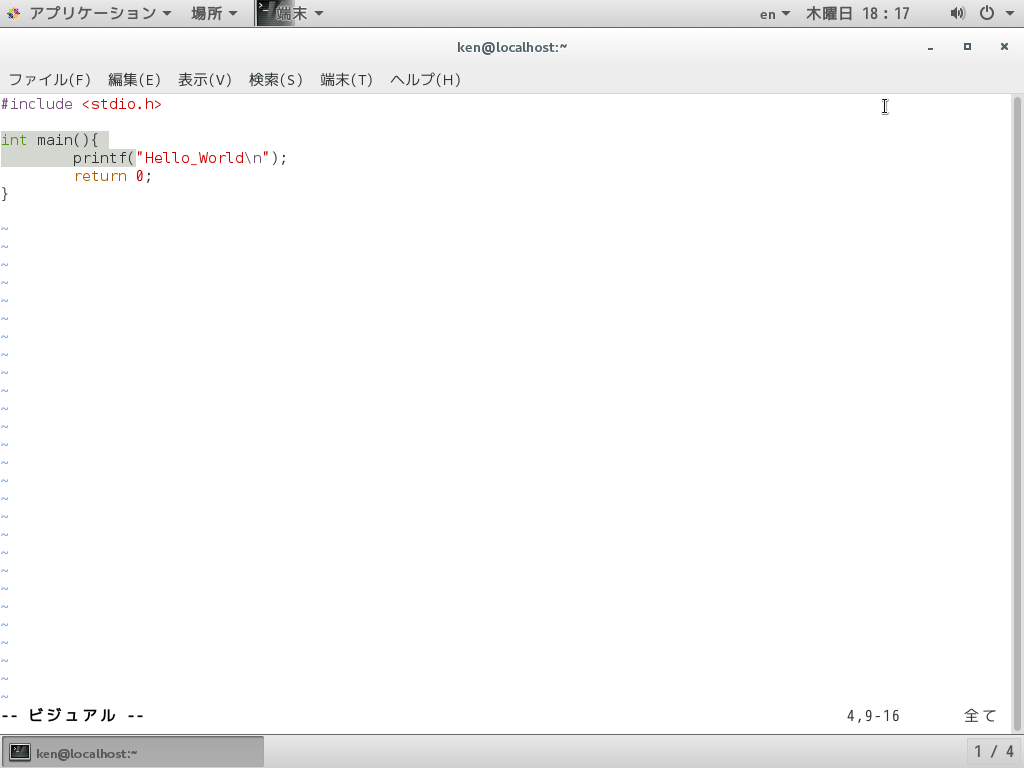Viewport: 1024px width, 768px height.
Task: Open the 場所 menu
Action: [x=214, y=13]
